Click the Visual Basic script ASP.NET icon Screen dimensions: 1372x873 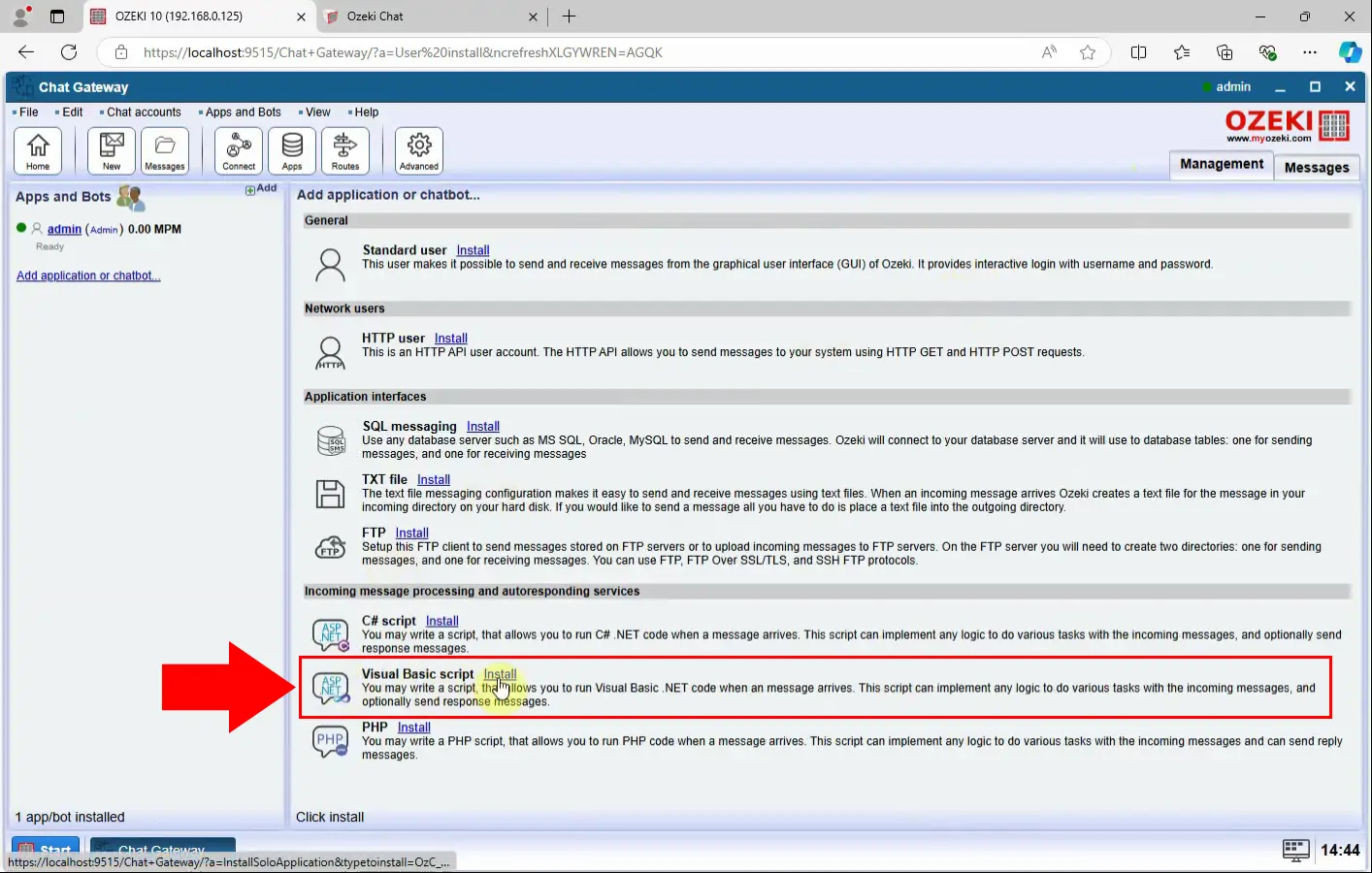pyautogui.click(x=331, y=688)
